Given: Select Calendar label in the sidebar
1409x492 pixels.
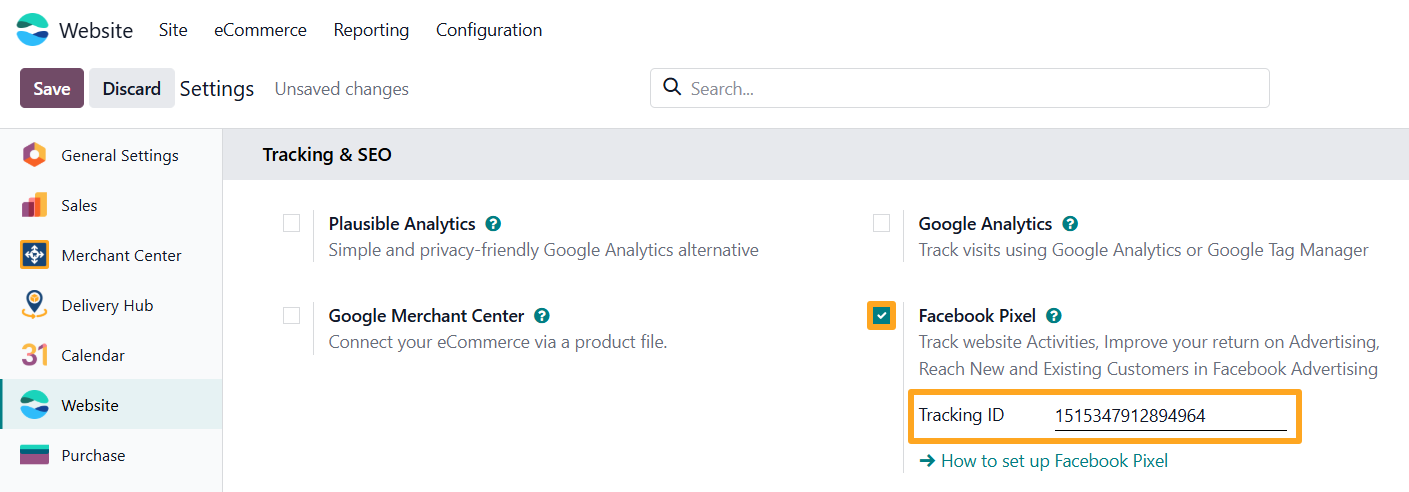Looking at the screenshot, I should (x=93, y=355).
